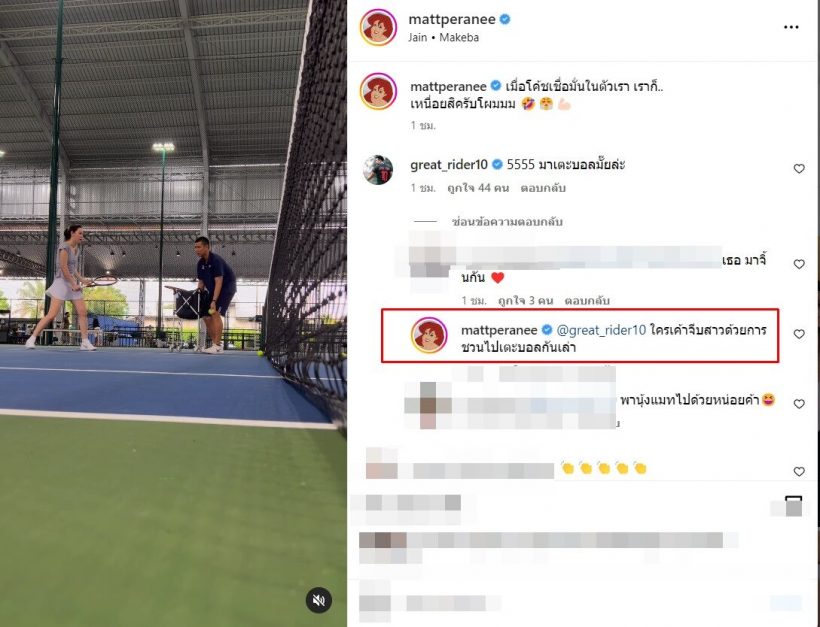The height and width of the screenshot is (627, 820).
Task: Open the three-dot more options menu
Action: 791,27
